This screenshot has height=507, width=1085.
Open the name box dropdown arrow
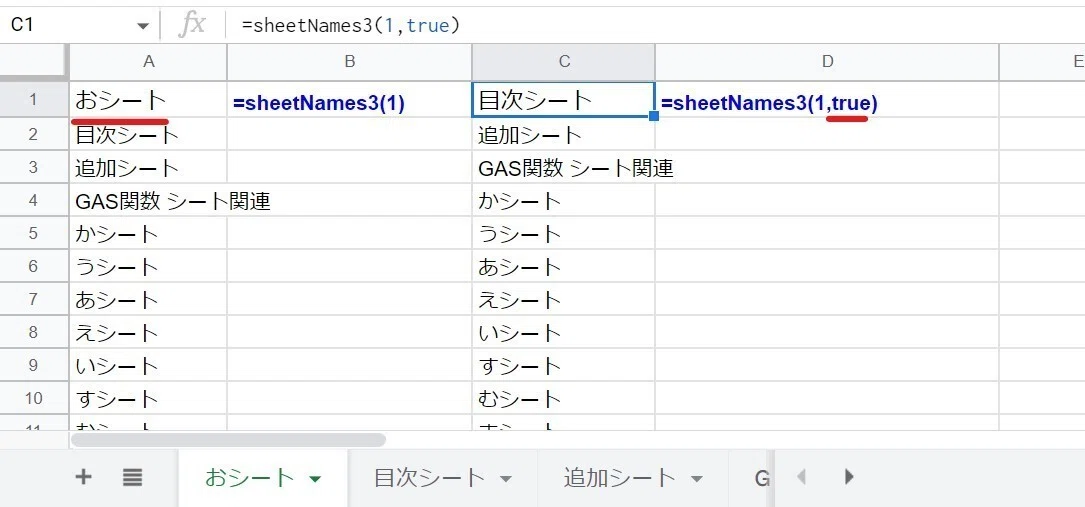[143, 26]
